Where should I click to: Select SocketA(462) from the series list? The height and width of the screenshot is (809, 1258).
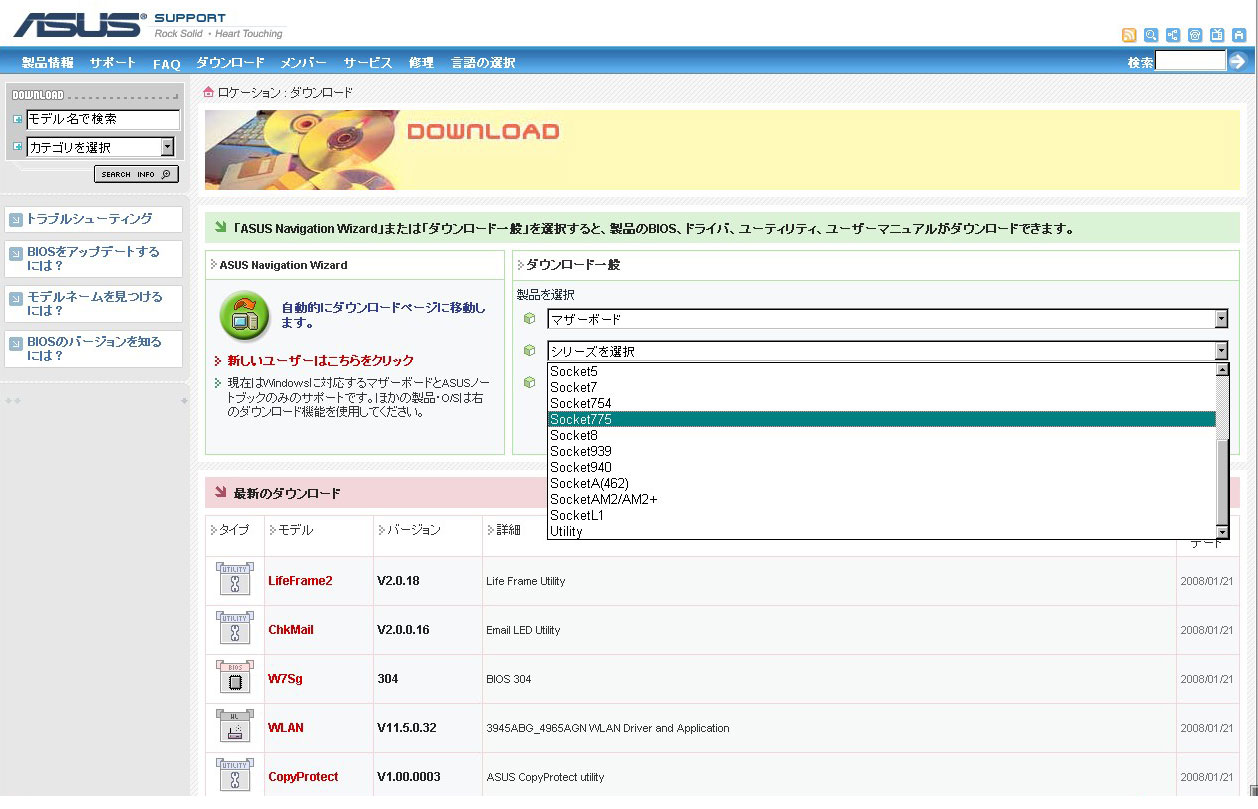pos(881,483)
